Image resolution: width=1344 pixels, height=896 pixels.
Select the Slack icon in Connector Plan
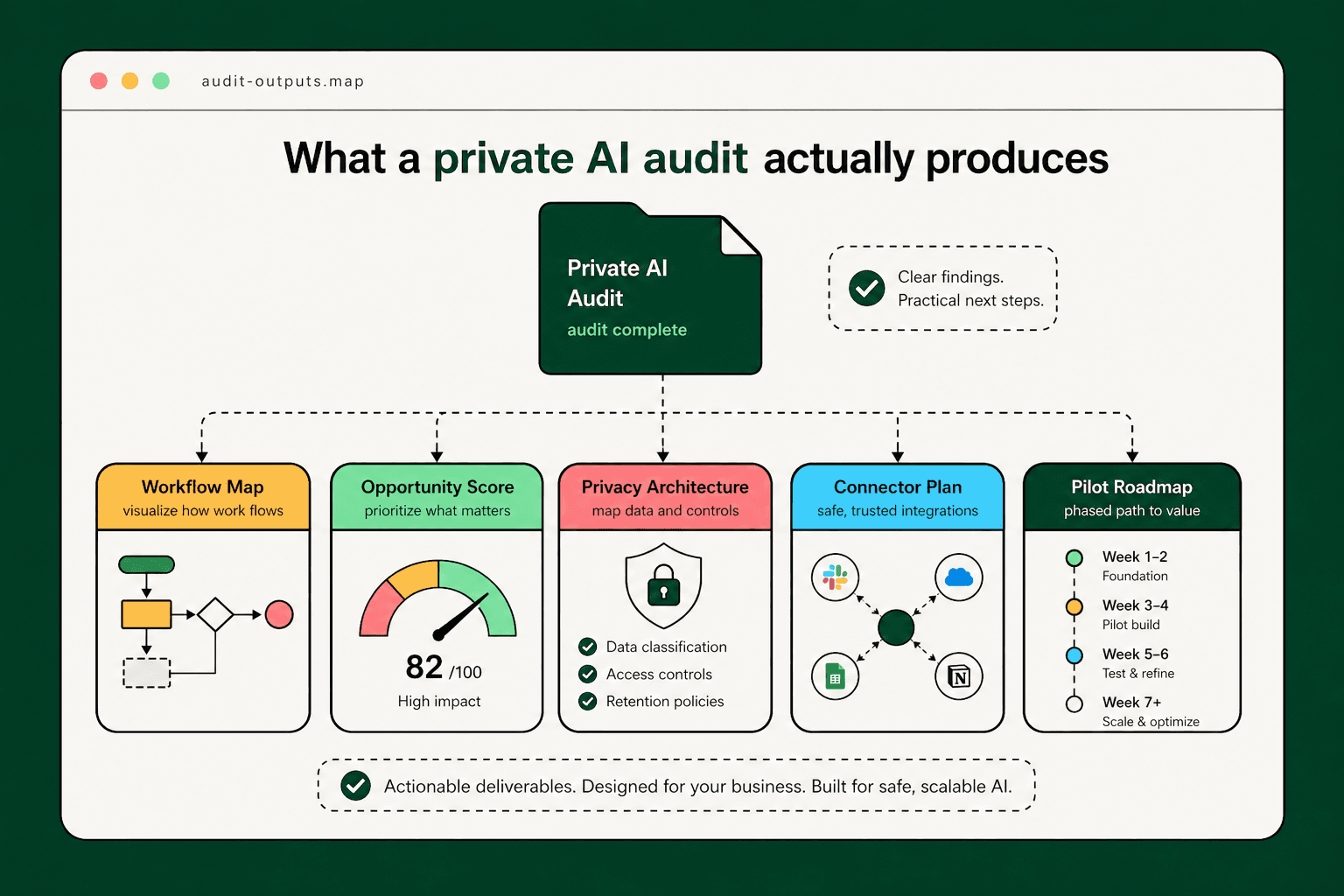(x=835, y=578)
